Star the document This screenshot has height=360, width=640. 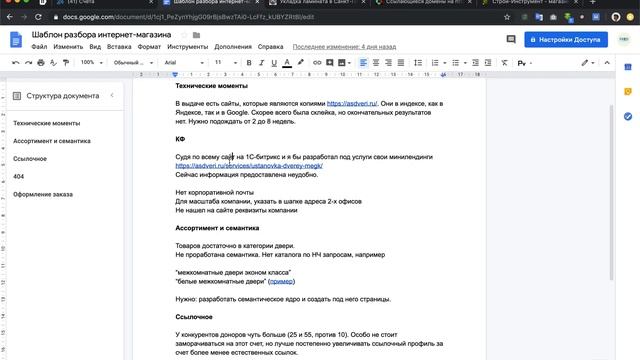coord(184,35)
